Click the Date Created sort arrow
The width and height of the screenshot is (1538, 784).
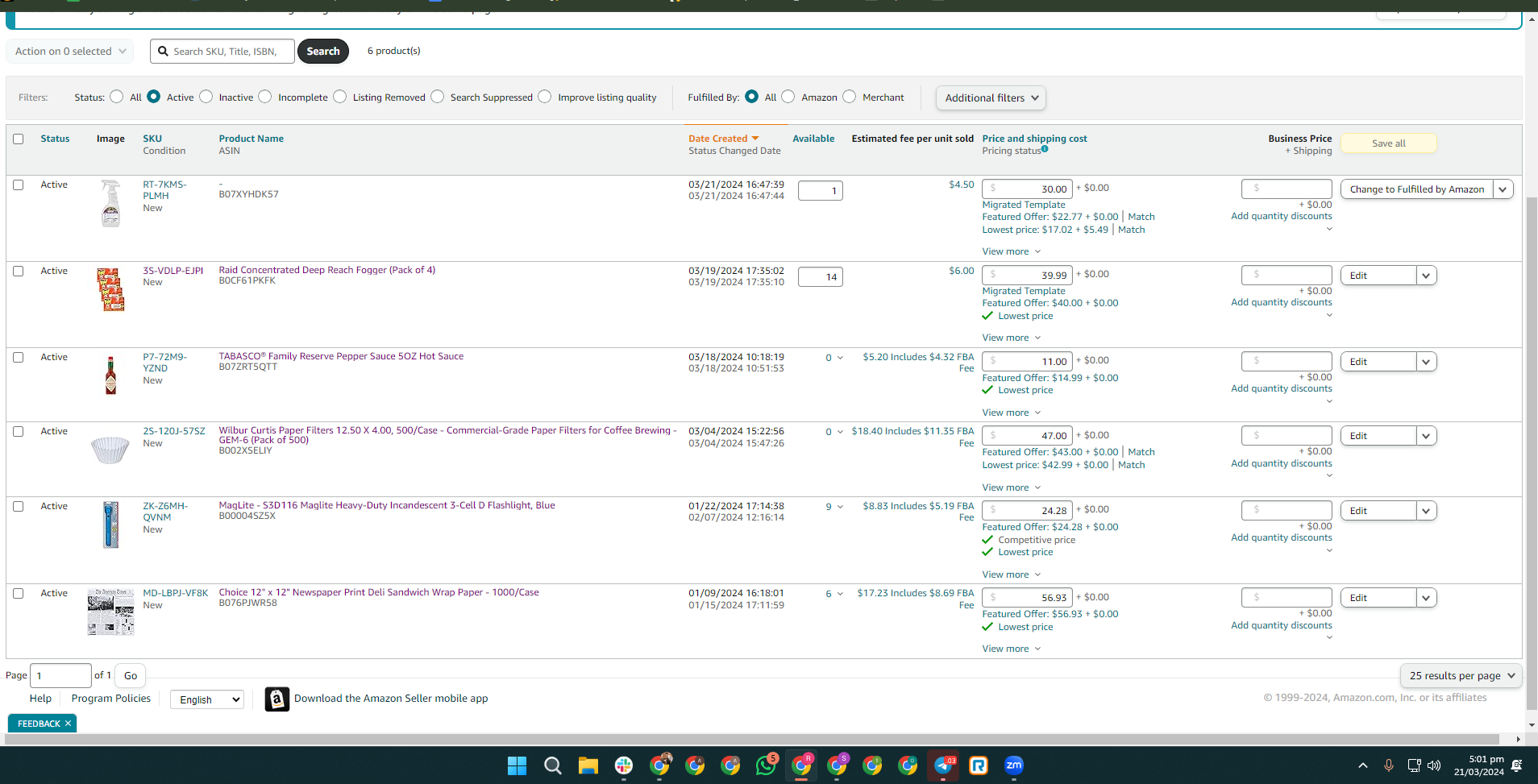pos(755,139)
